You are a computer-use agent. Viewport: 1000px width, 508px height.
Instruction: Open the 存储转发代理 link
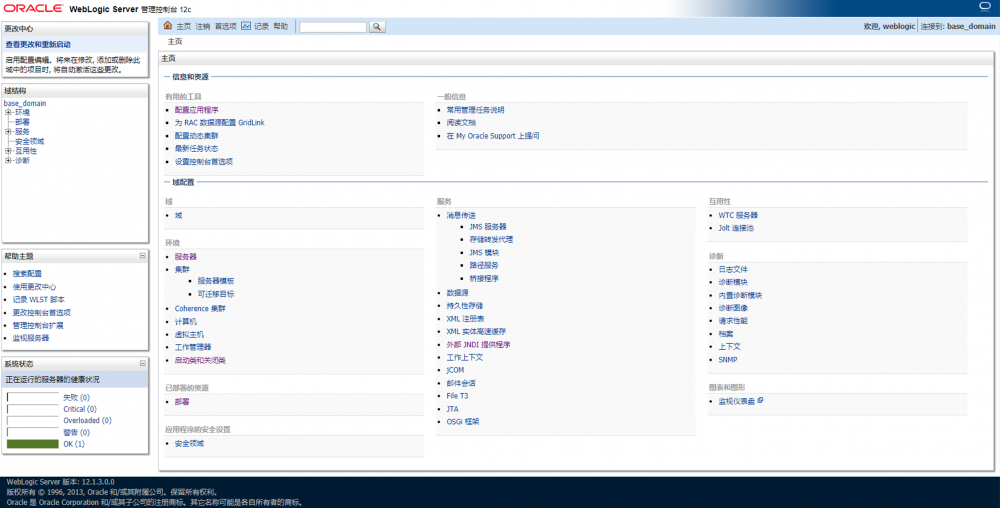(x=491, y=240)
